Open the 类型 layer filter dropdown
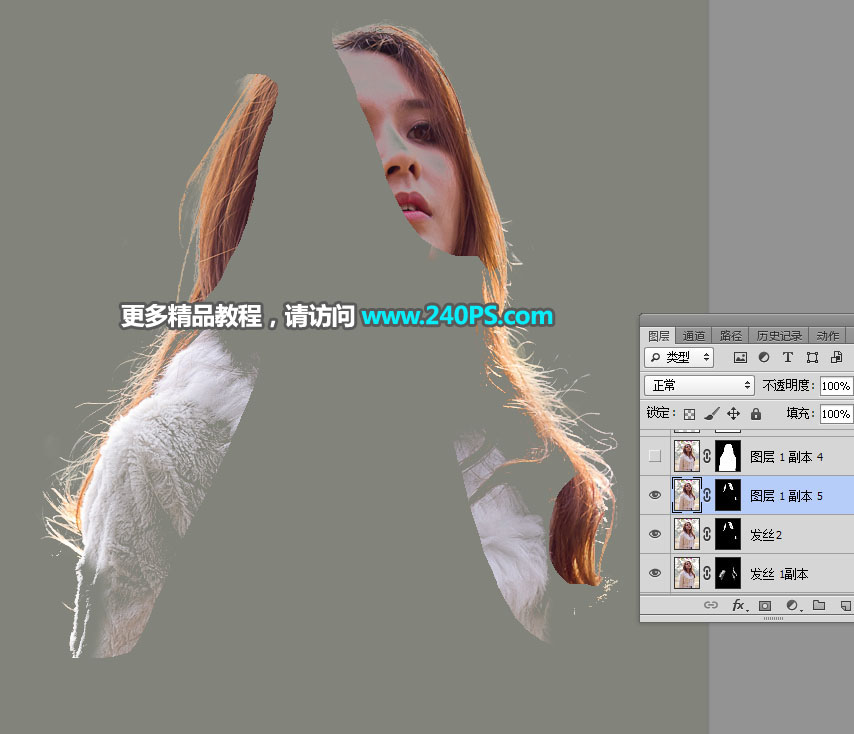Image resolution: width=854 pixels, height=734 pixels. [x=679, y=357]
